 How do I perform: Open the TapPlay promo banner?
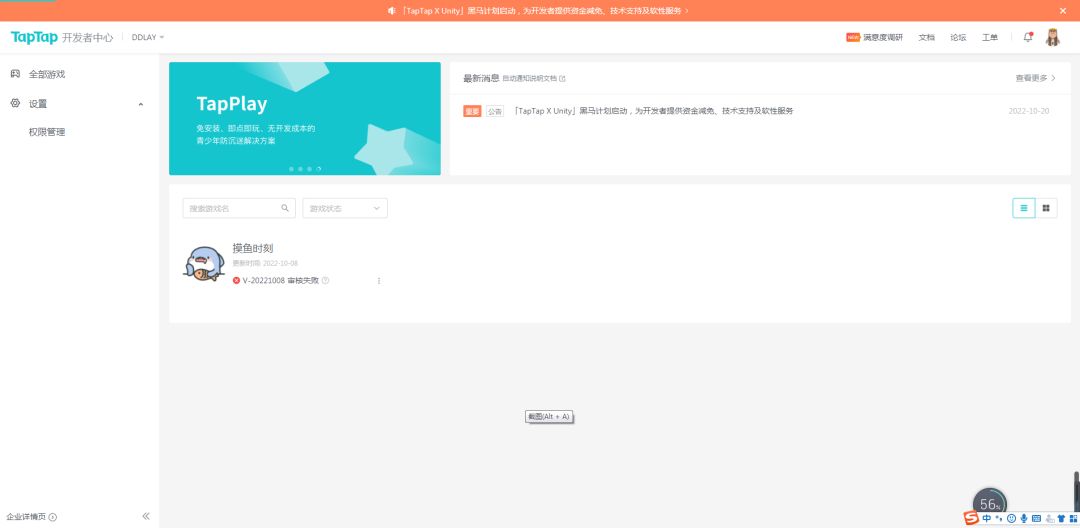click(x=304, y=118)
